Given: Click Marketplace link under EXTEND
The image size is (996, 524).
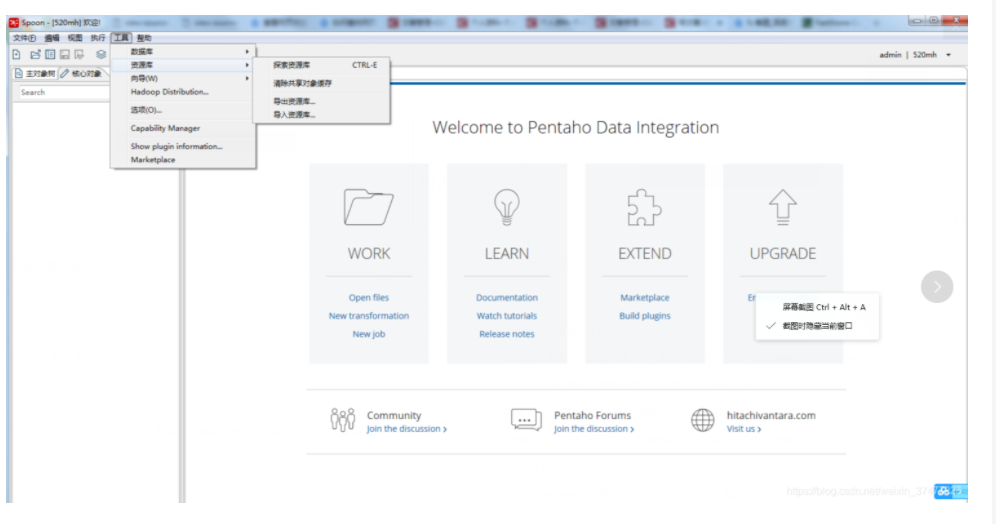Looking at the screenshot, I should (x=644, y=297).
